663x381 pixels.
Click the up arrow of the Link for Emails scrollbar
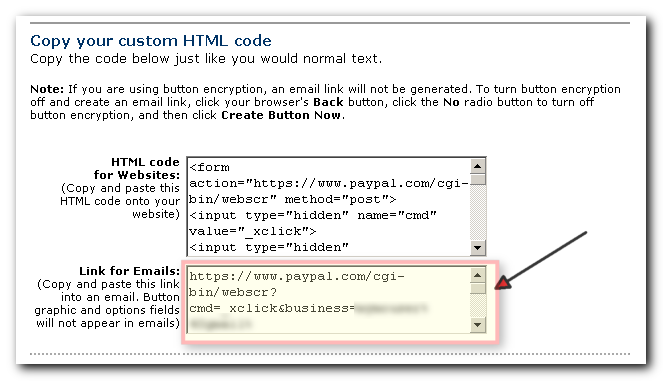tap(477, 276)
